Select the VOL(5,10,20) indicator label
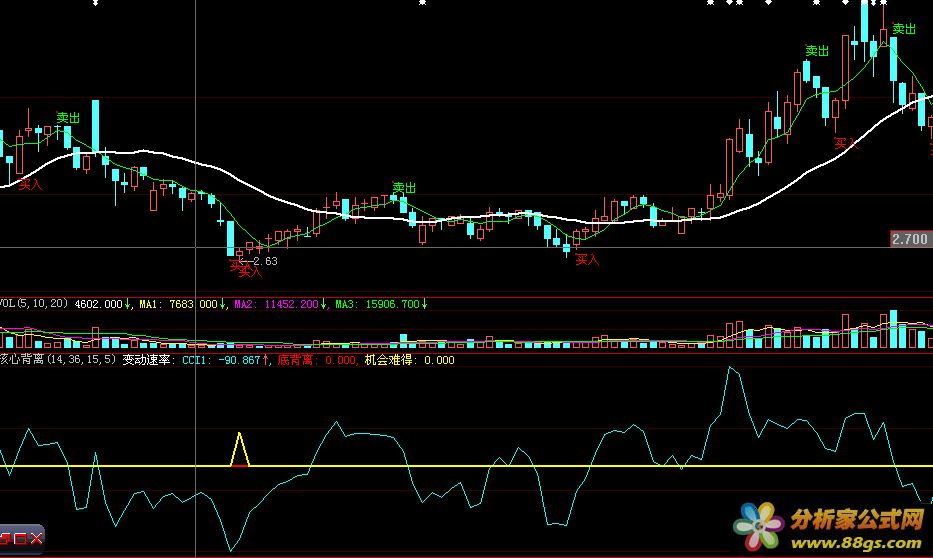 click(x=34, y=303)
